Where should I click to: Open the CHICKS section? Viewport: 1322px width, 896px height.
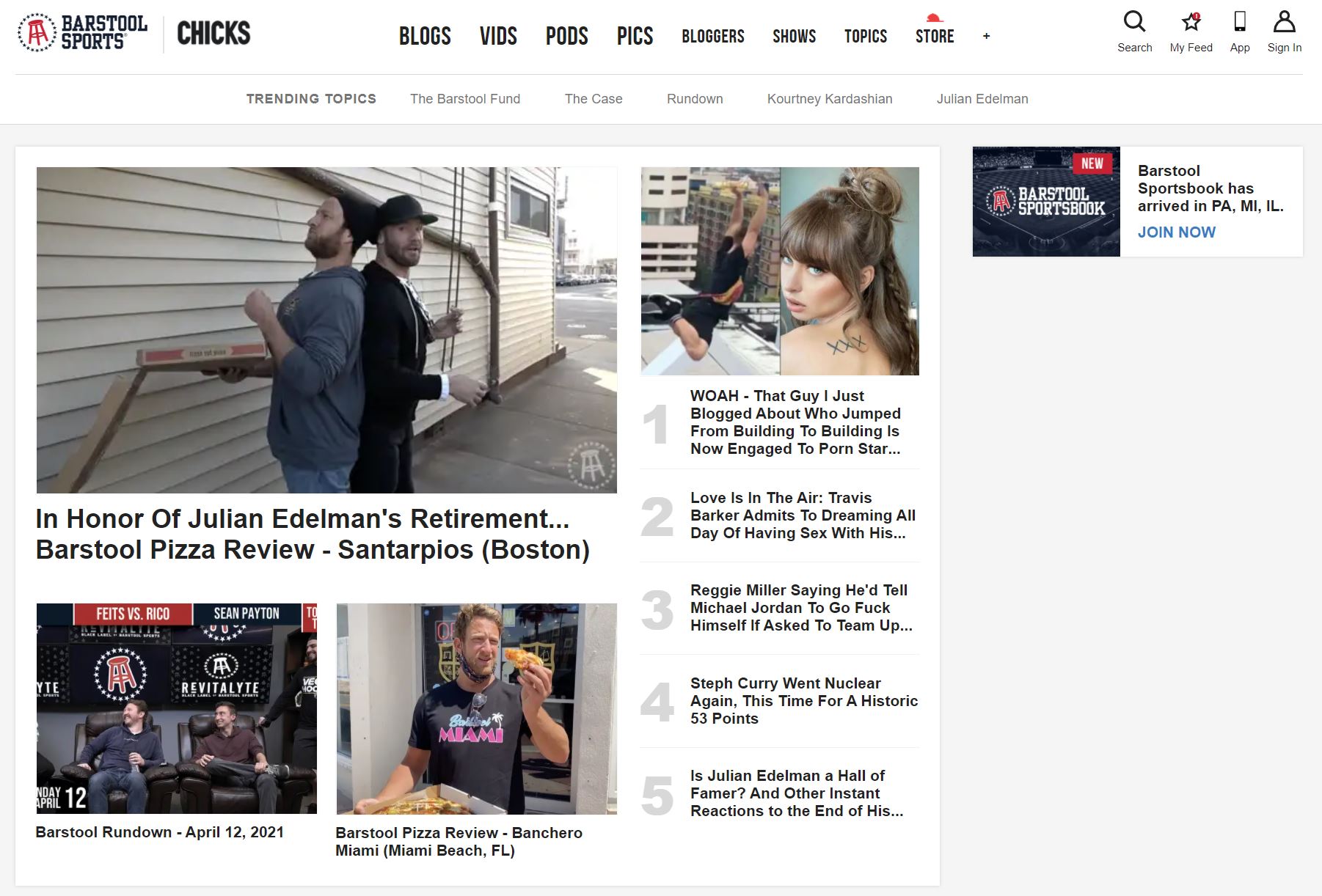213,34
